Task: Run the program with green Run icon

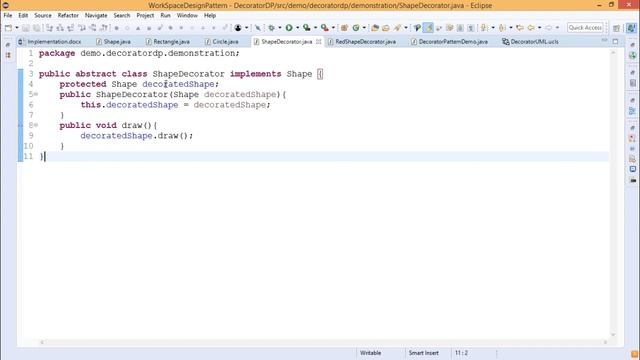Action: (289, 28)
